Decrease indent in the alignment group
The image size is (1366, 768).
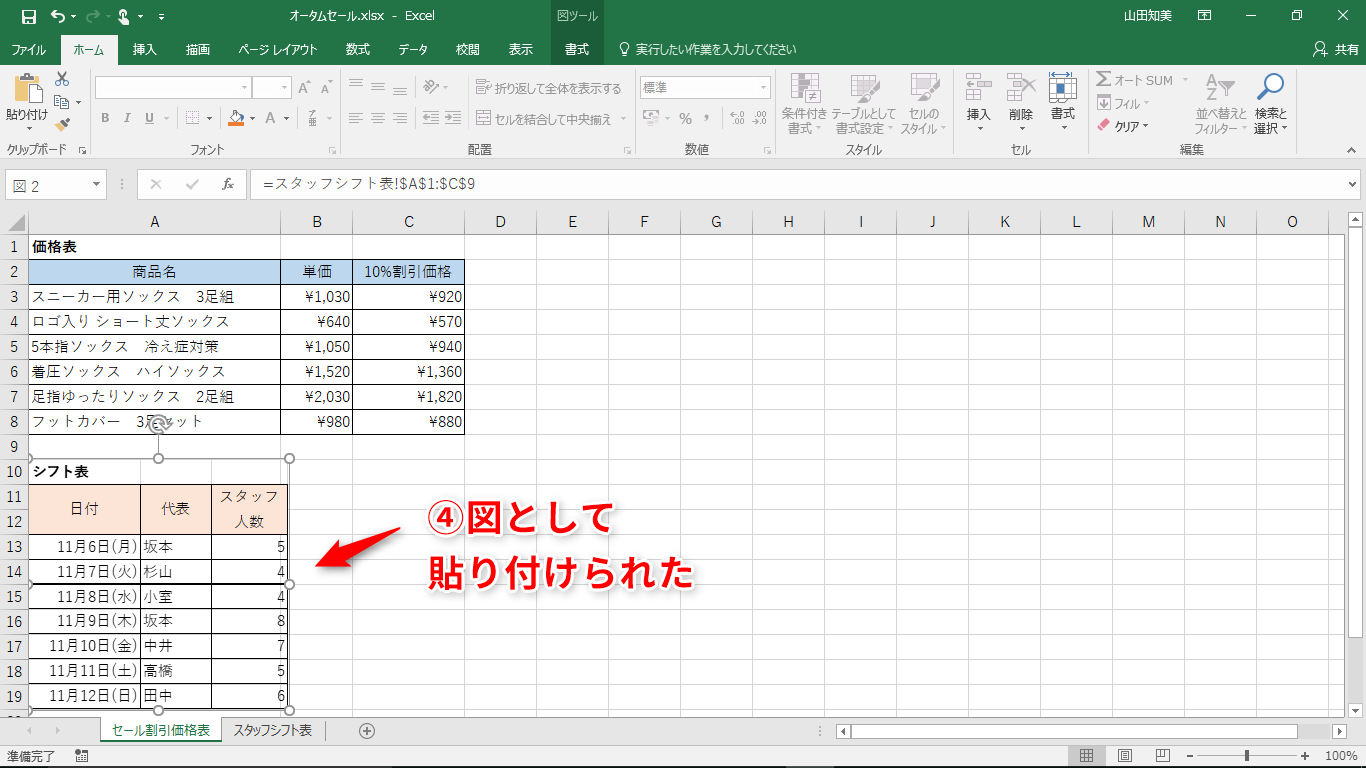coord(432,118)
